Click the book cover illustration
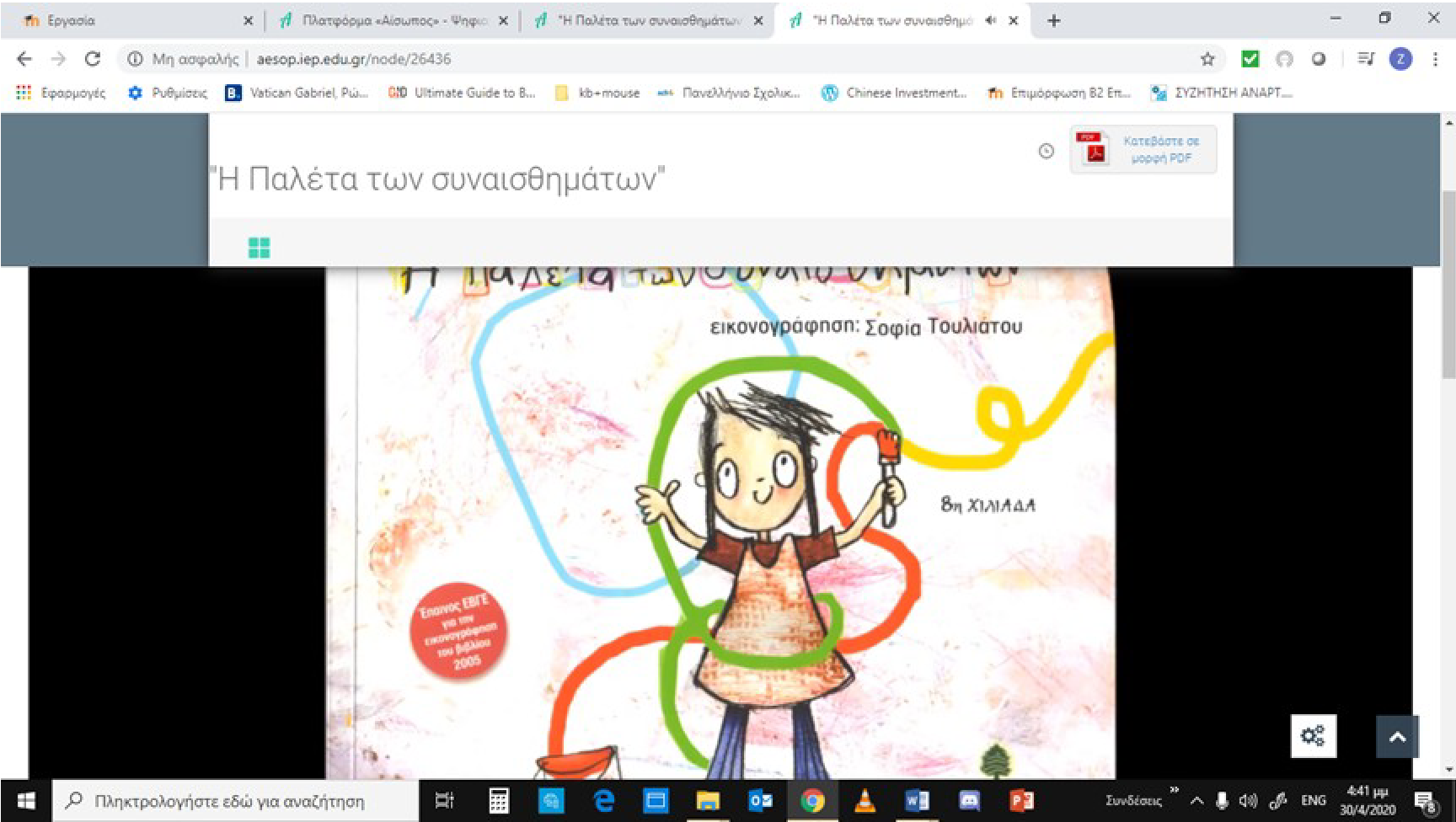1456x822 pixels. click(720, 522)
